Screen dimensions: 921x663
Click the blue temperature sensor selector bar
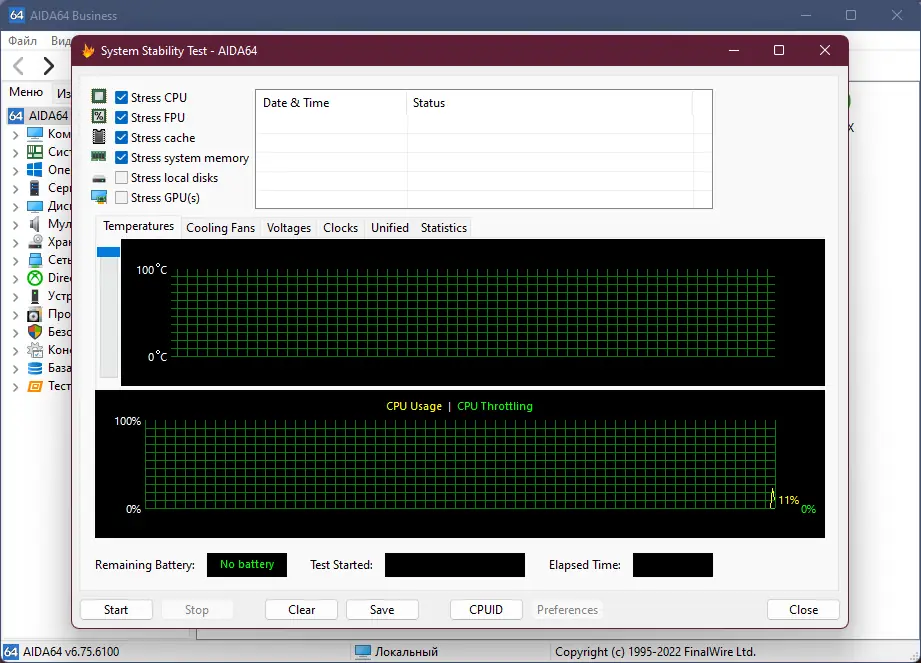(108, 252)
